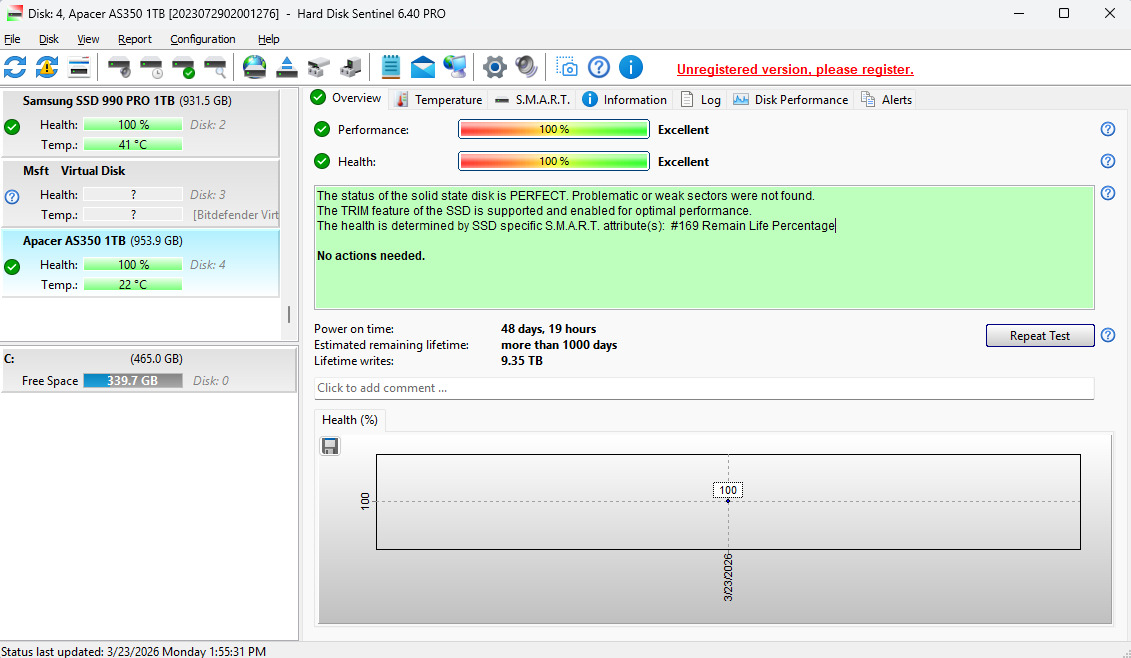Switch to the Alerts tab
This screenshot has height=658, width=1131.
point(886,100)
